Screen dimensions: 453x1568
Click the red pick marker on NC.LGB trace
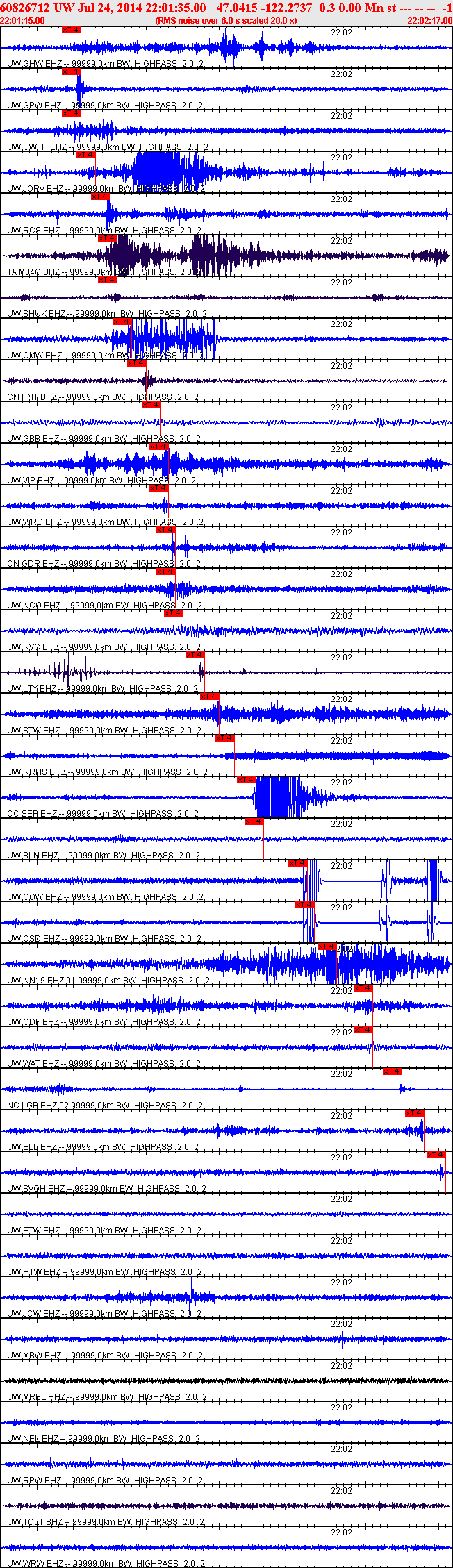pos(393,1071)
